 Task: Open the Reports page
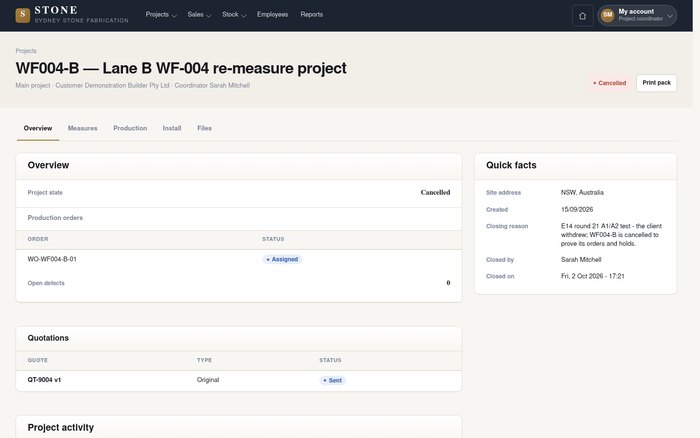pos(312,15)
